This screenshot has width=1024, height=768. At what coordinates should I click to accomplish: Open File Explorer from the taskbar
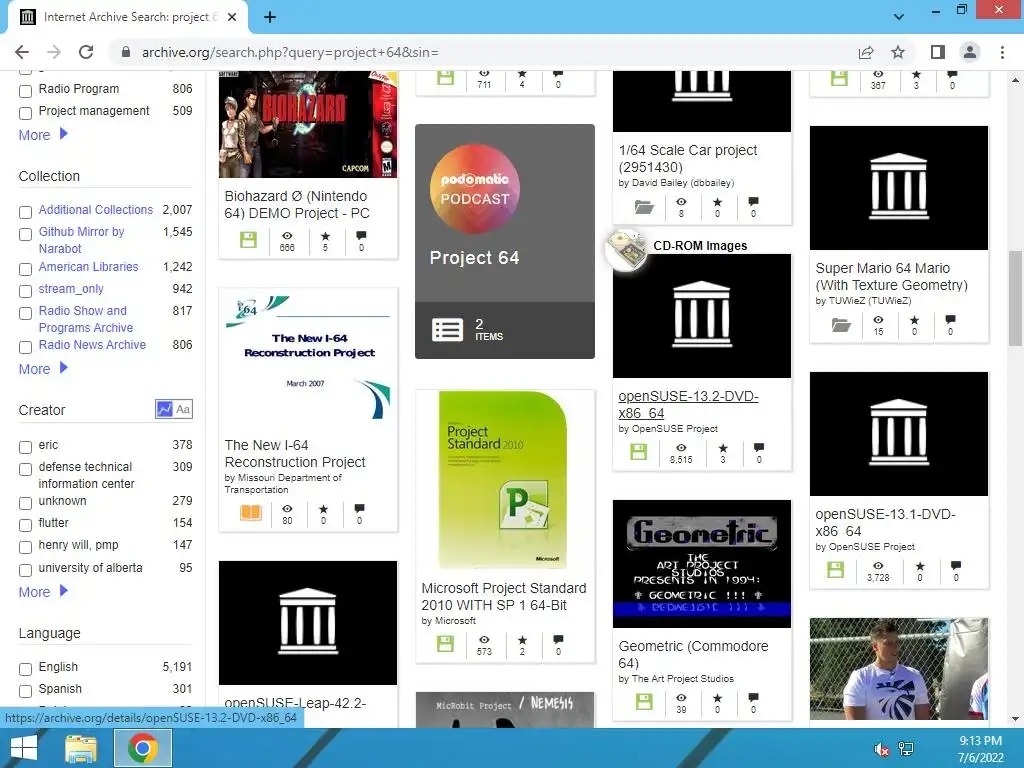coord(81,748)
